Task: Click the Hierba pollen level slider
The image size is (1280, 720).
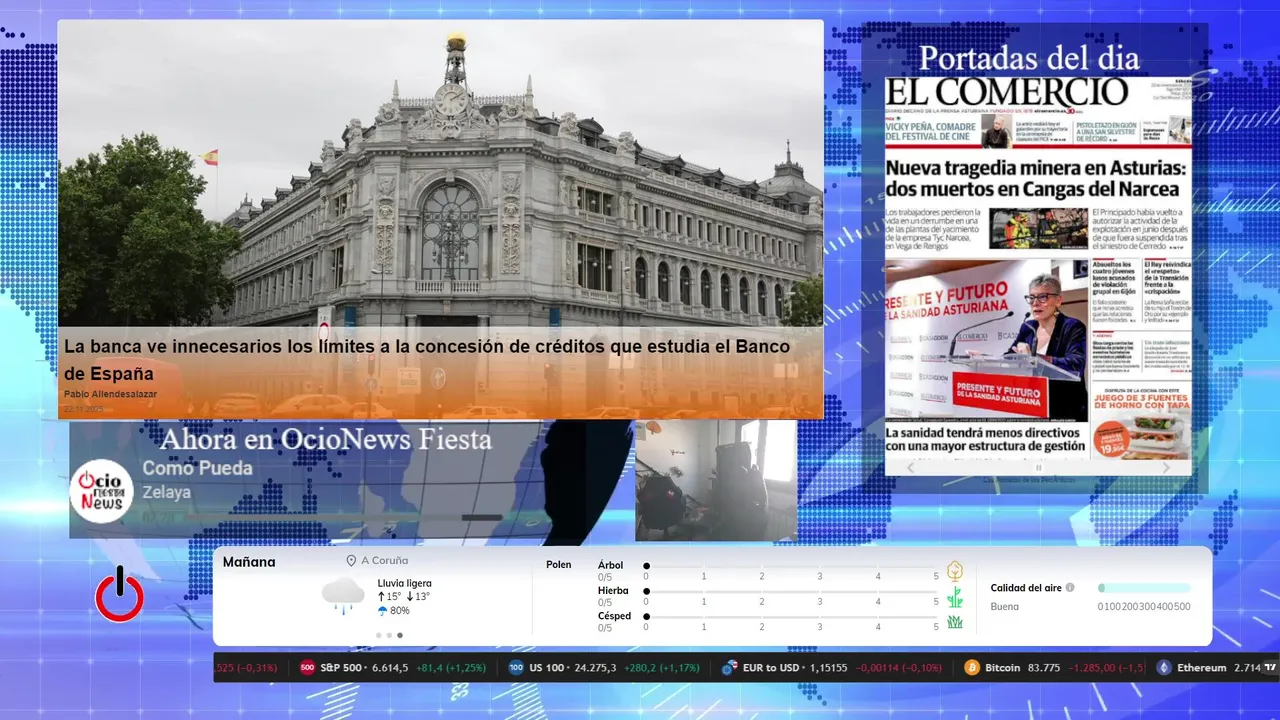Action: [x=792, y=592]
